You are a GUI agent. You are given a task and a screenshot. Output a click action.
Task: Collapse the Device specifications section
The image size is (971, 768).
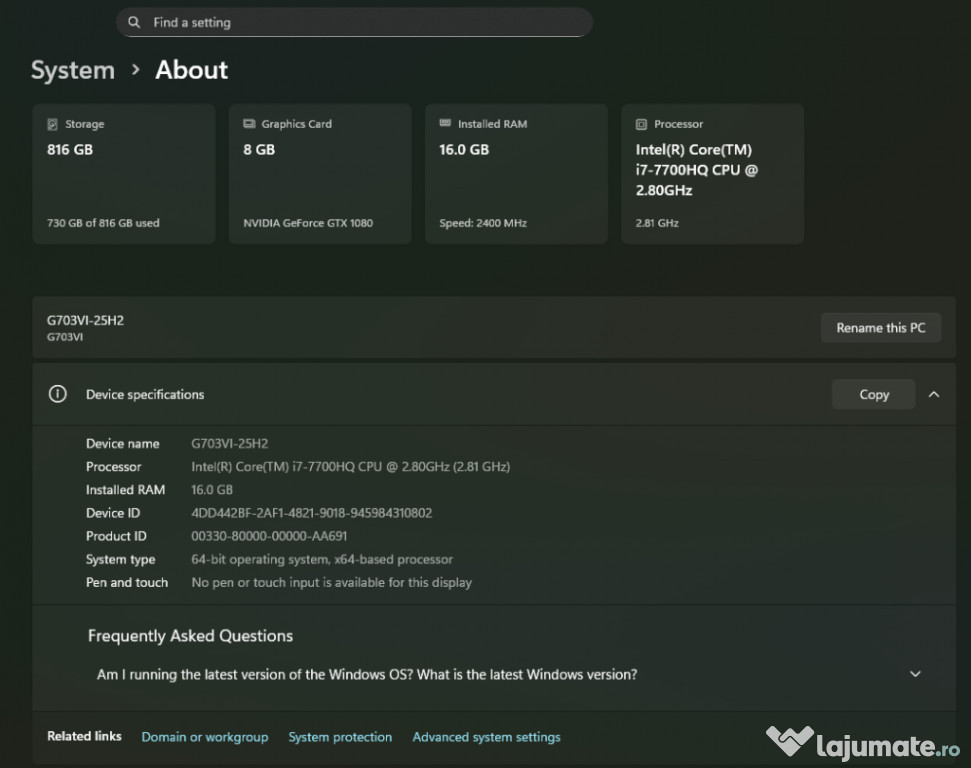click(934, 394)
